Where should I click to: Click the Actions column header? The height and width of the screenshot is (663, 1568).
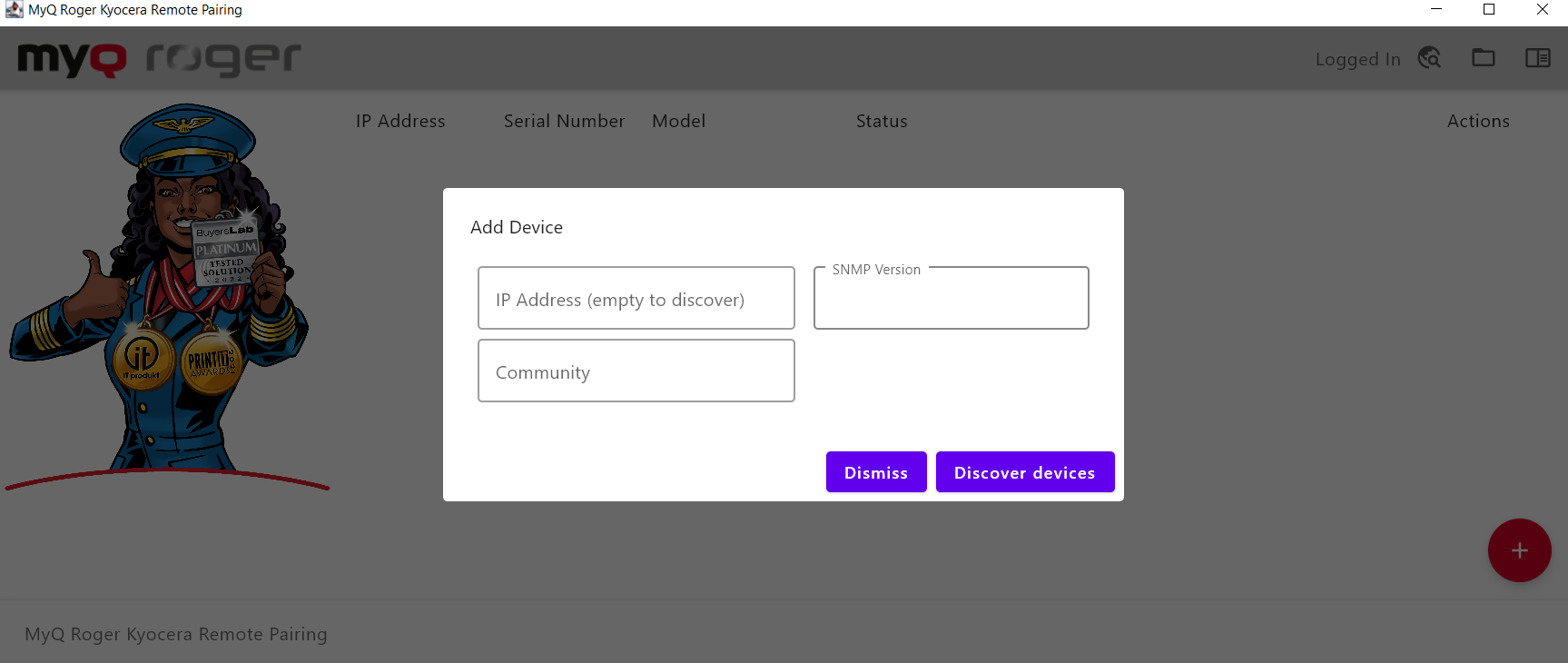[1478, 121]
